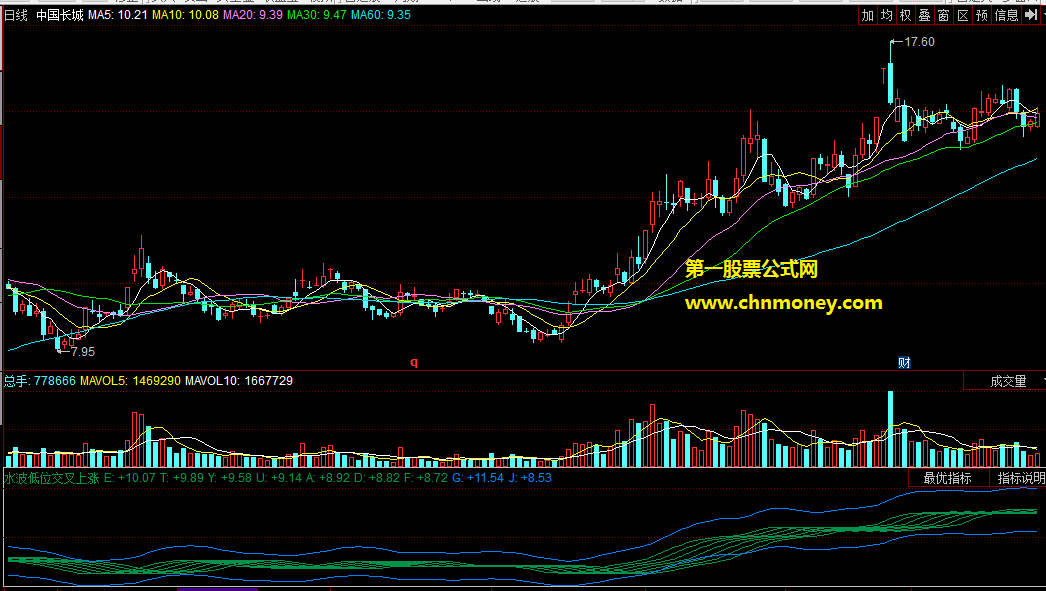Open the 信息 information panel button
1046x591 pixels.
(x=1007, y=15)
